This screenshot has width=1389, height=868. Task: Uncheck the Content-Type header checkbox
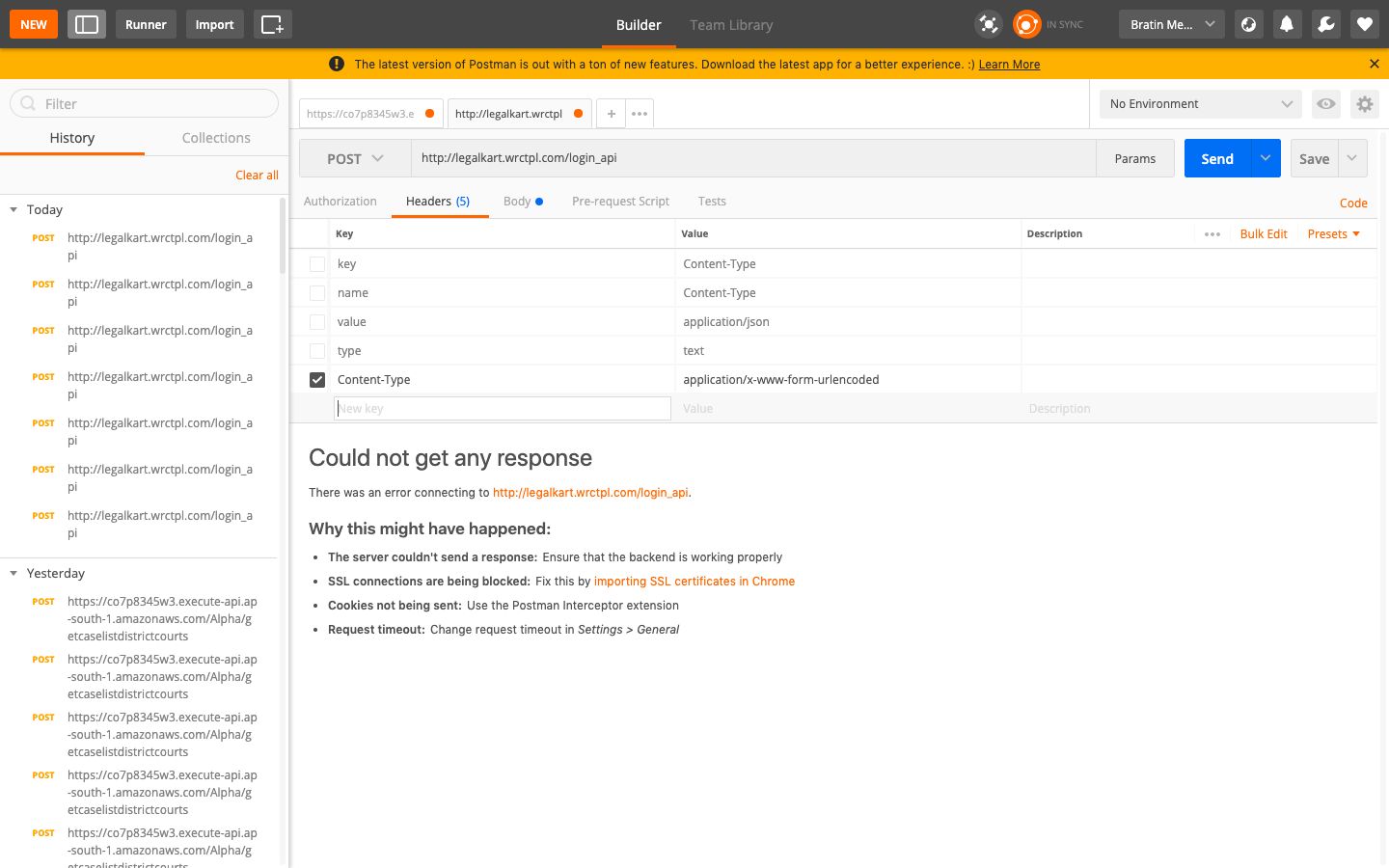coord(317,380)
